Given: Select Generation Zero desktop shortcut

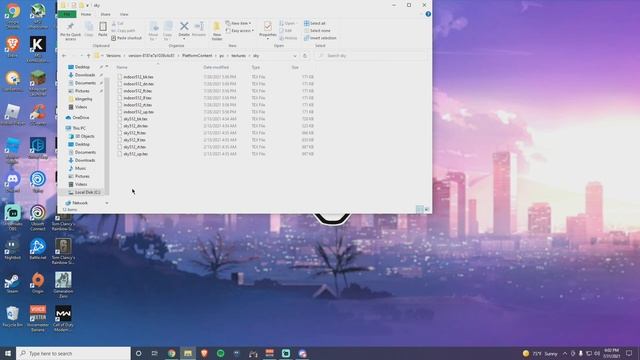Looking at the screenshot, I should [63, 285].
